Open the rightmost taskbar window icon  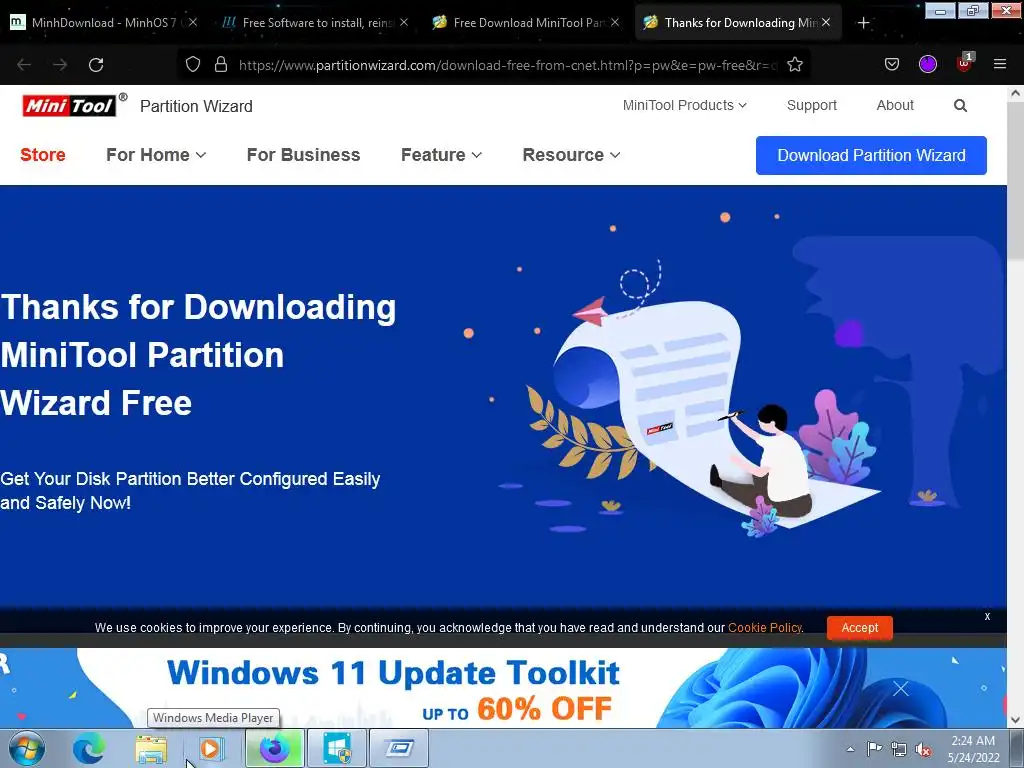click(x=399, y=748)
